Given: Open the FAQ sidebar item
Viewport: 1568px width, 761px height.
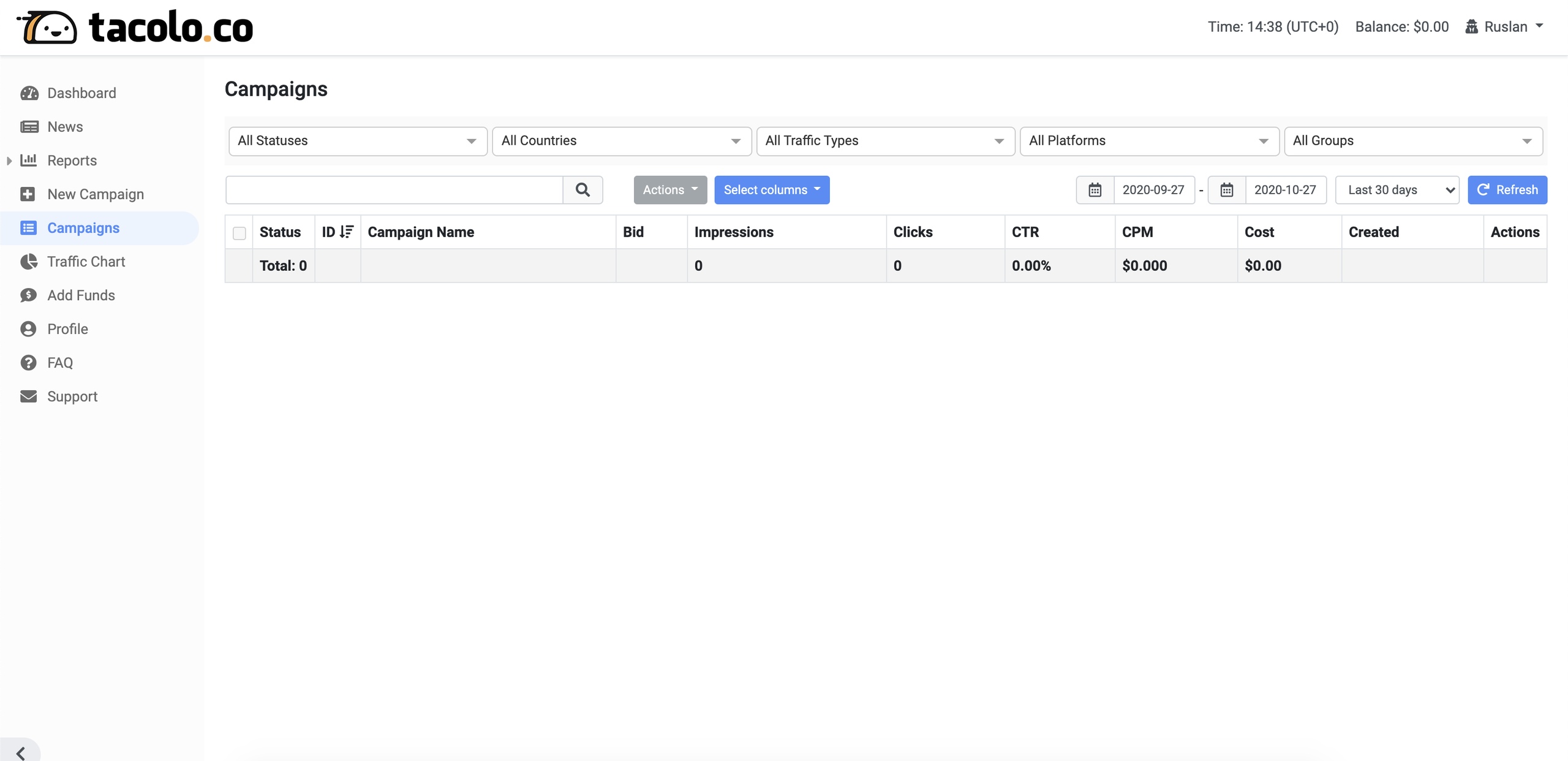Looking at the screenshot, I should [60, 363].
